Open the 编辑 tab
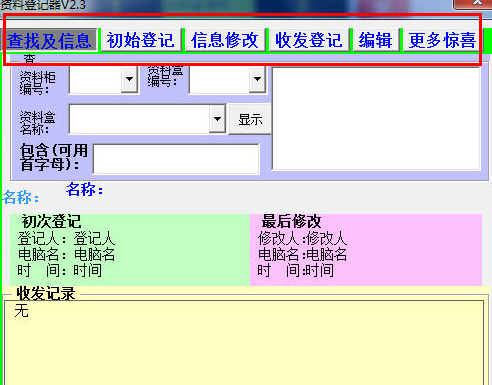492x385 pixels. [x=376, y=40]
